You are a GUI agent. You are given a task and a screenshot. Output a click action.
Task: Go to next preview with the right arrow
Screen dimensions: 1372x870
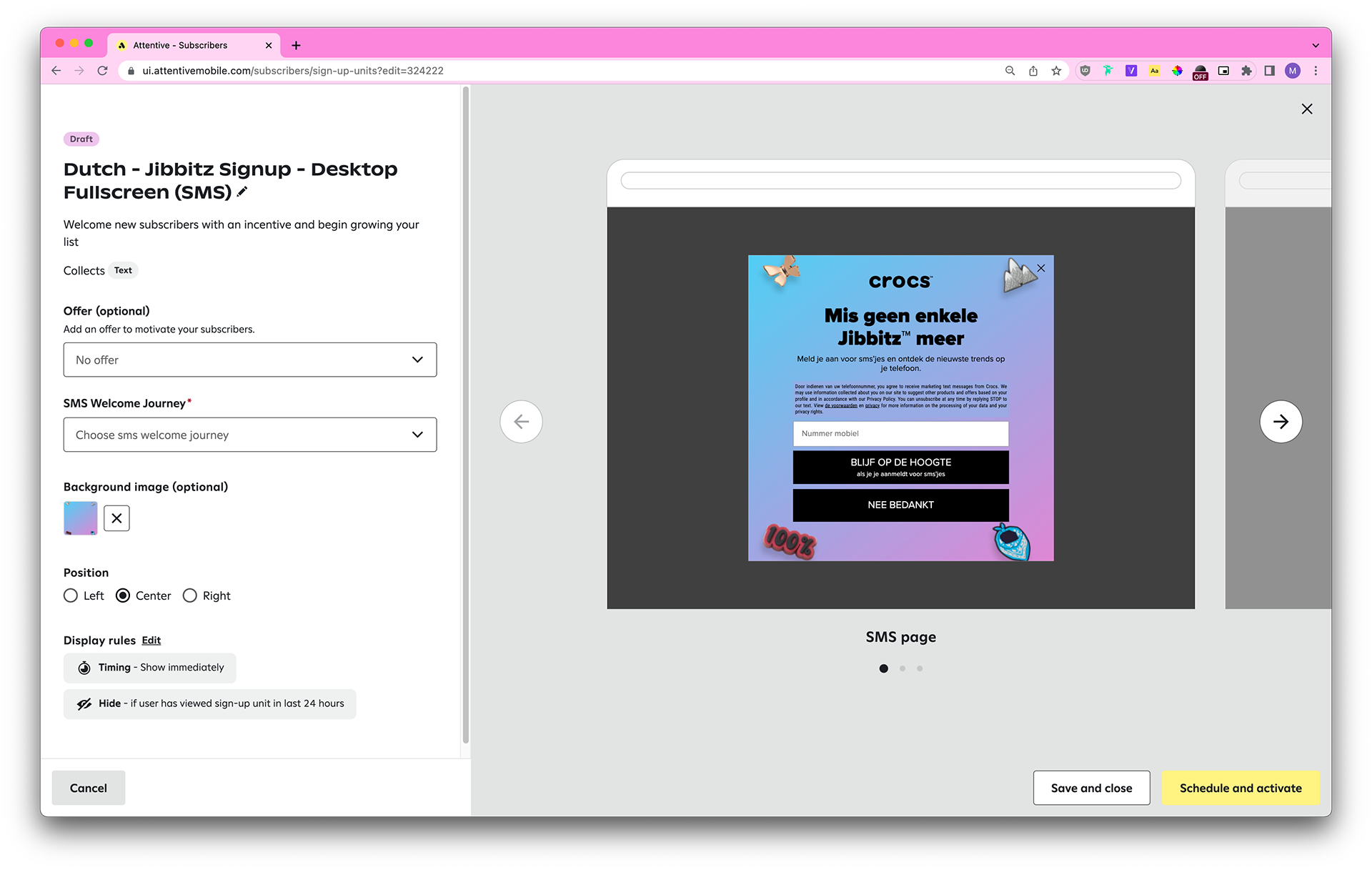click(1281, 422)
